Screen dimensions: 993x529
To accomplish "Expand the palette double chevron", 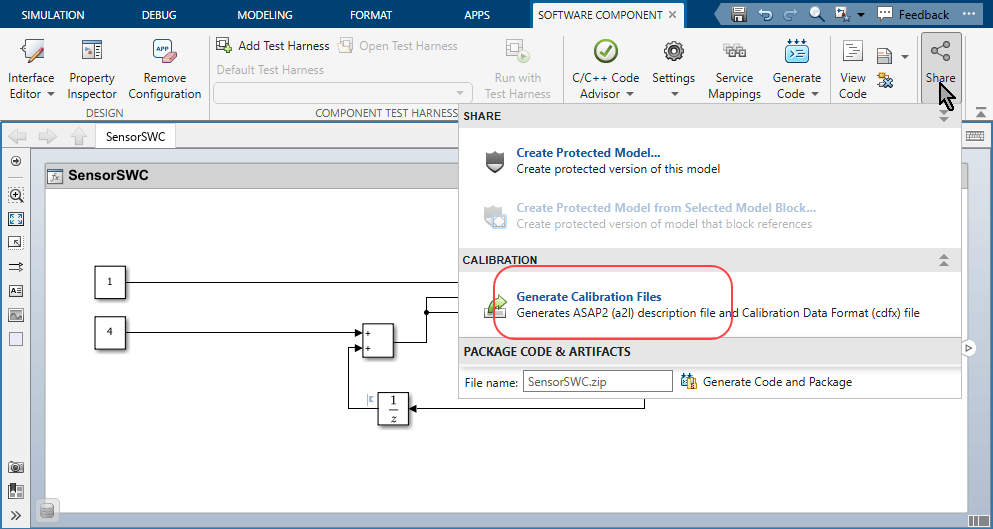I will [x=16, y=515].
